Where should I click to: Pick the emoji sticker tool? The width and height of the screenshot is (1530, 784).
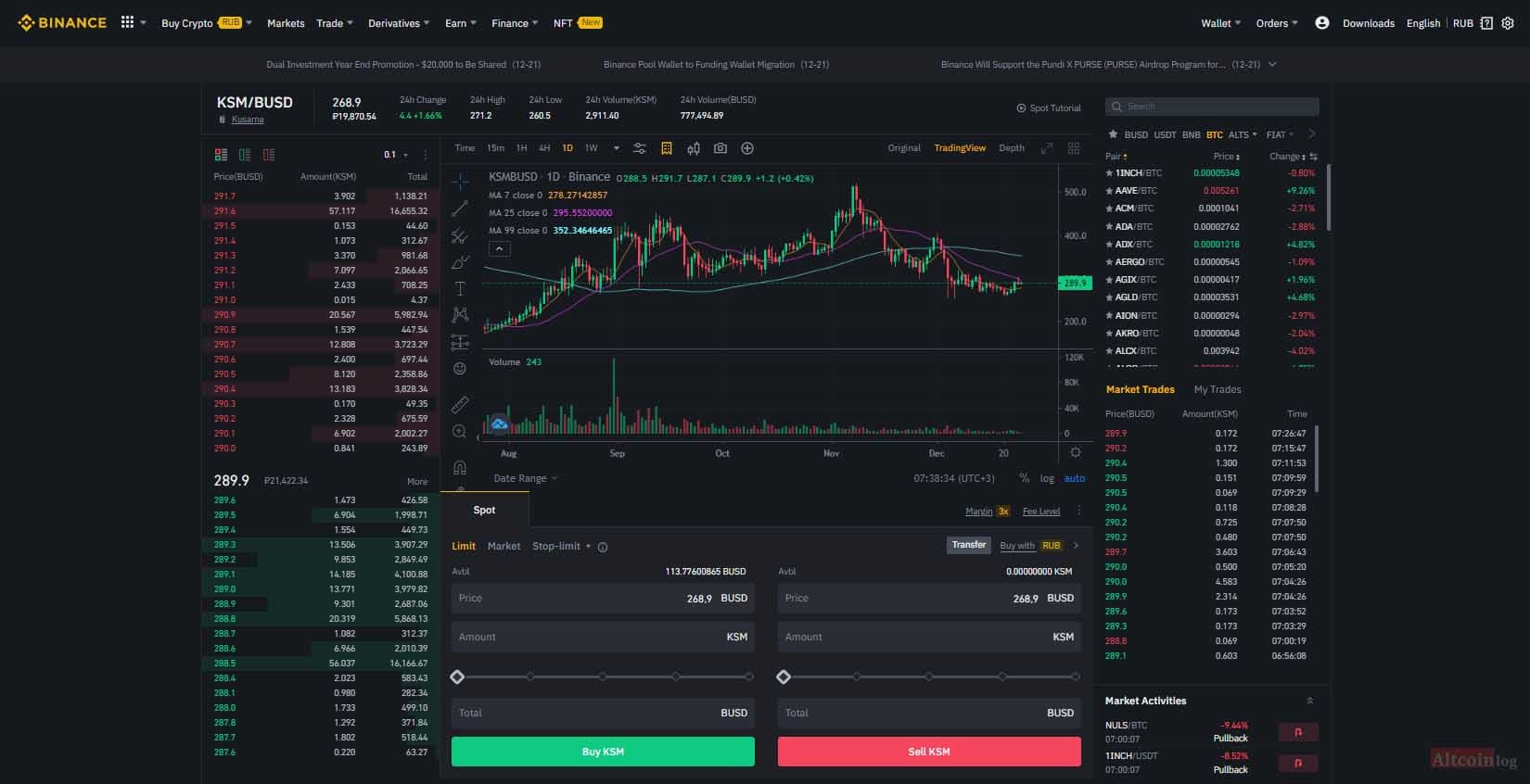click(x=460, y=369)
